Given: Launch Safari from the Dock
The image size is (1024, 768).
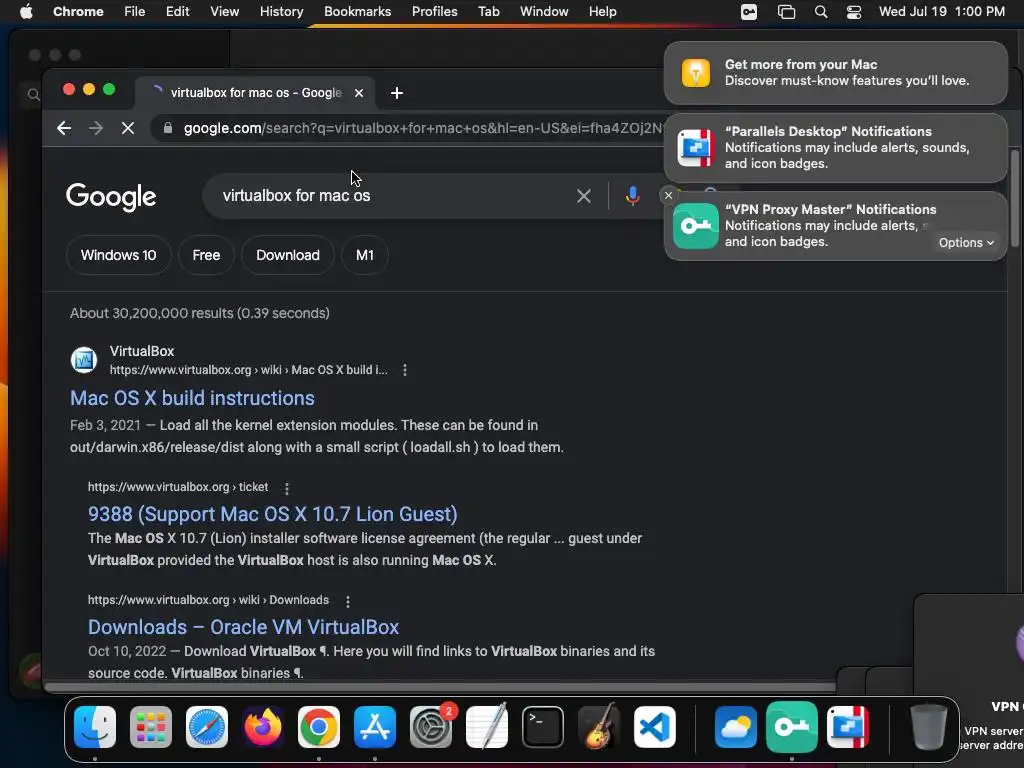Looking at the screenshot, I should point(207,726).
